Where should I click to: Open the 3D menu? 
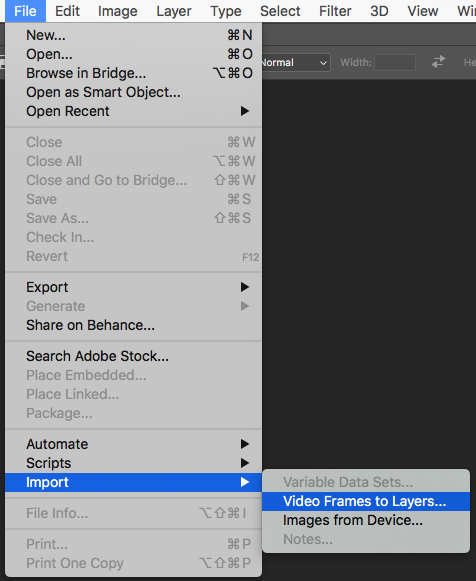tap(379, 11)
